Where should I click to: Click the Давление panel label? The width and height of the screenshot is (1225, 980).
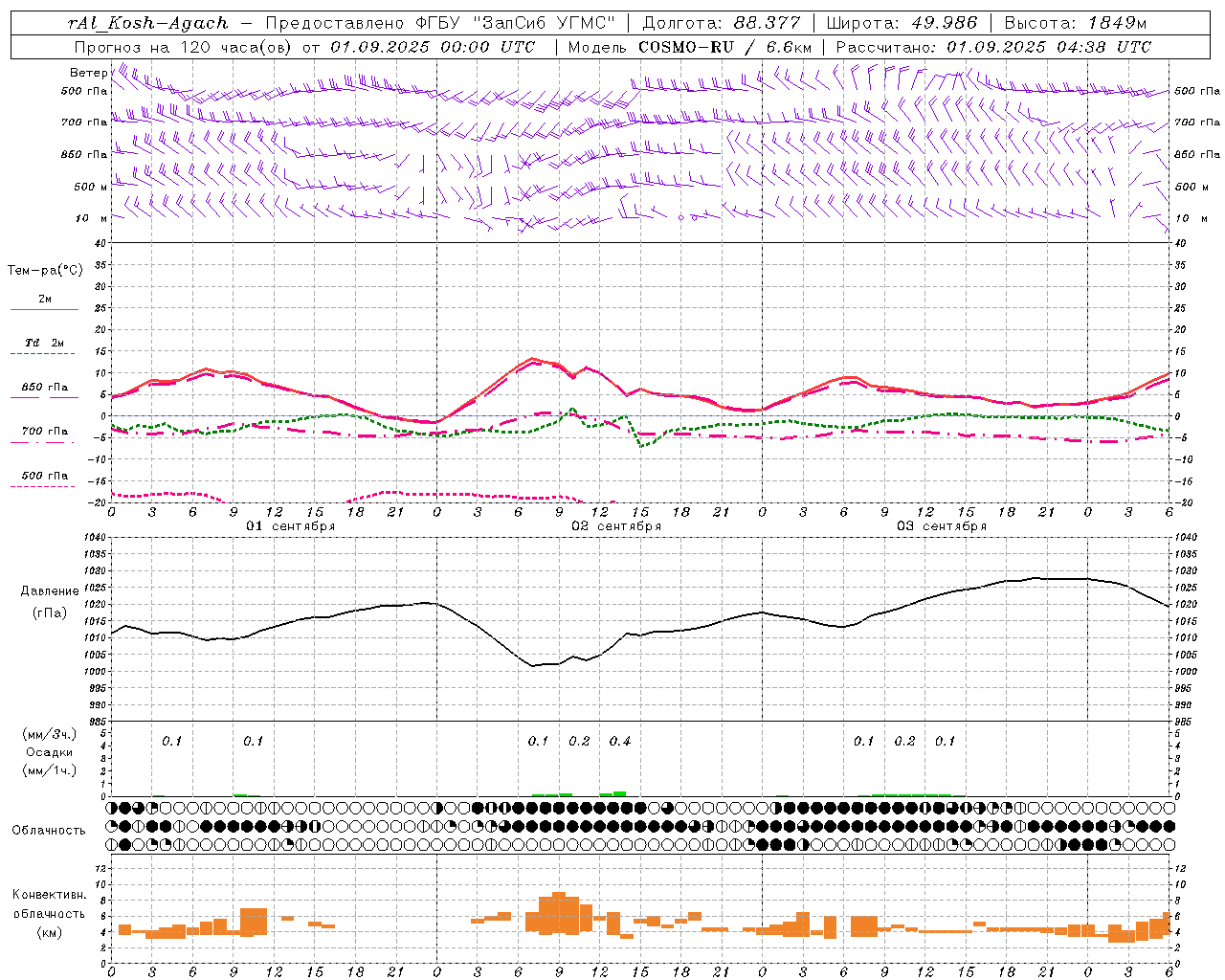(x=50, y=591)
